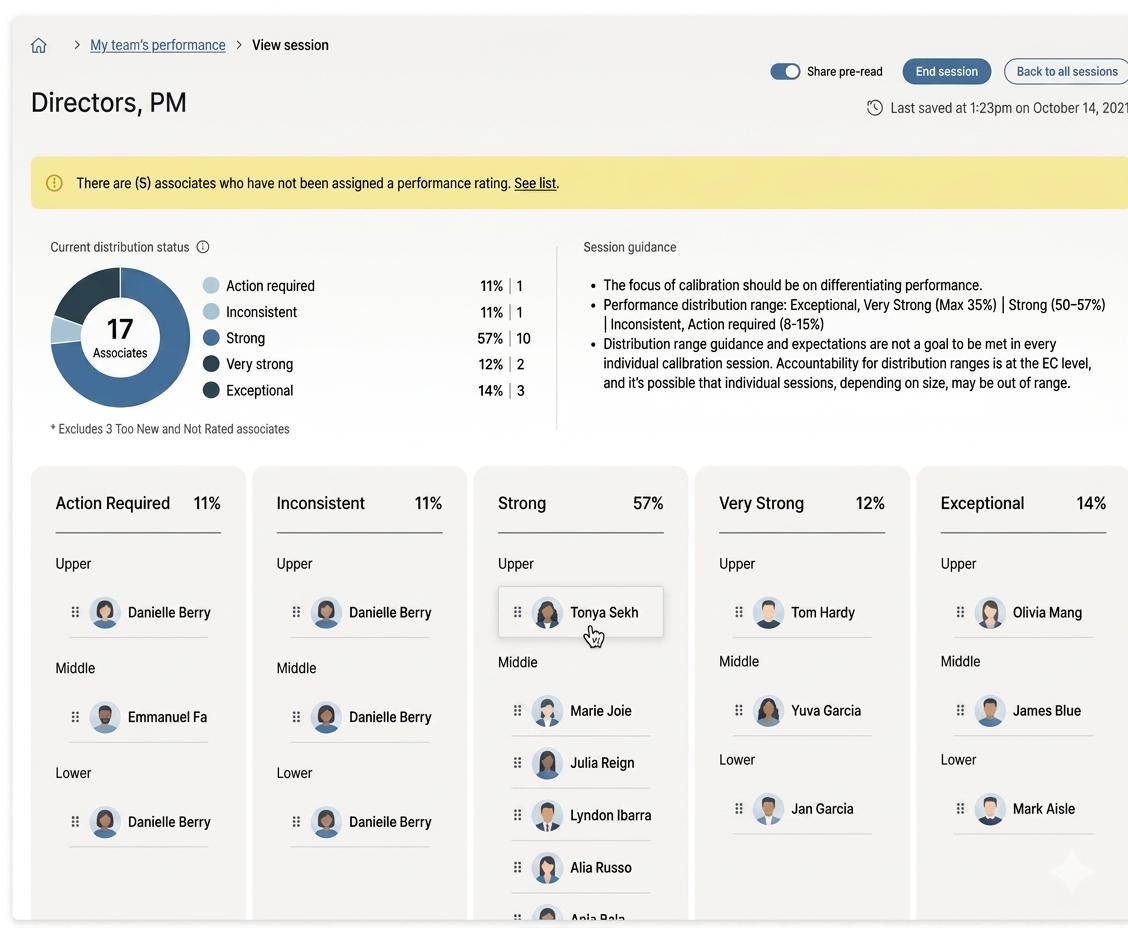Click drag handle beside James Blue

(960, 711)
